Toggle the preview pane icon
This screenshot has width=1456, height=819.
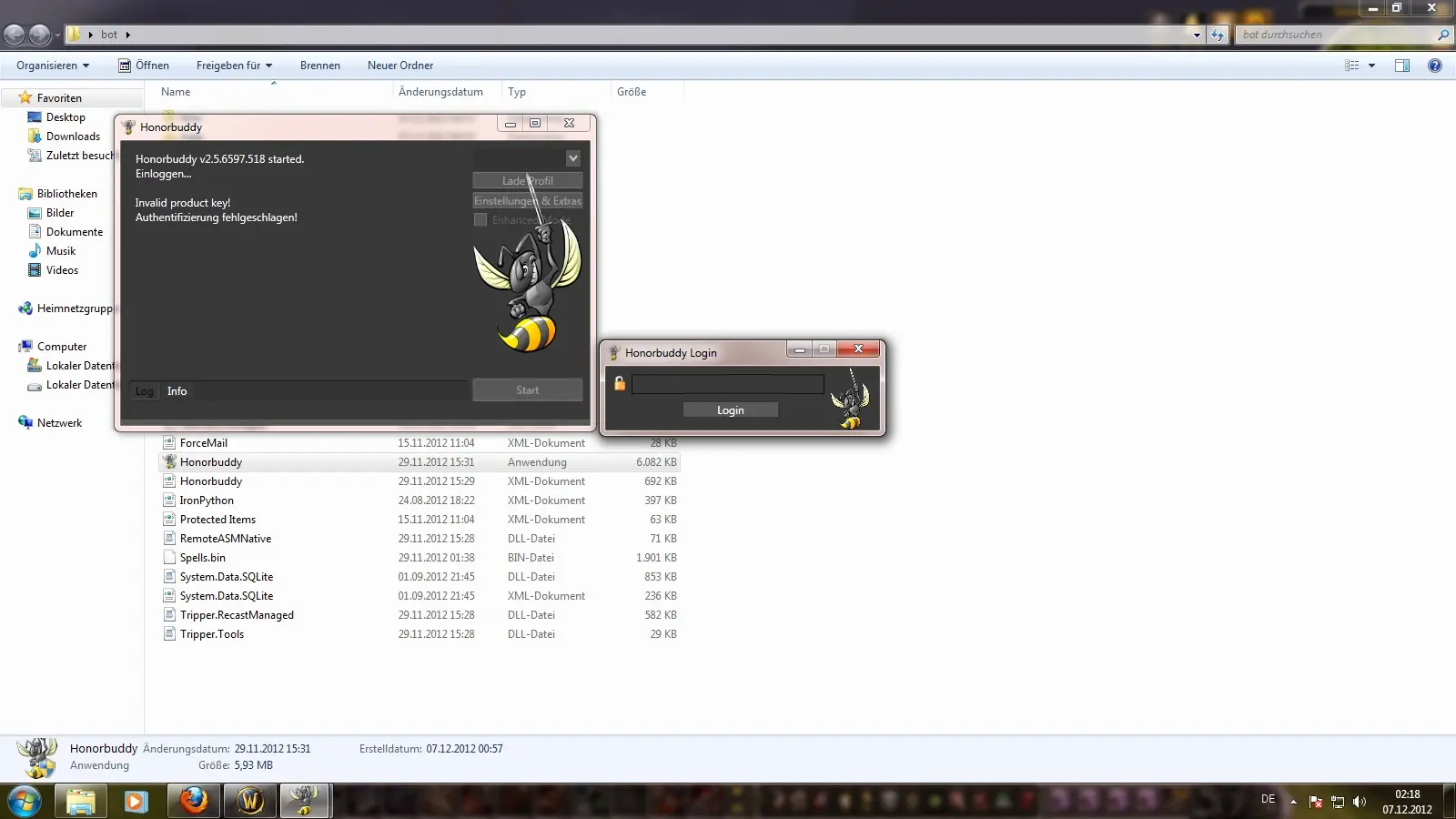(x=1402, y=66)
